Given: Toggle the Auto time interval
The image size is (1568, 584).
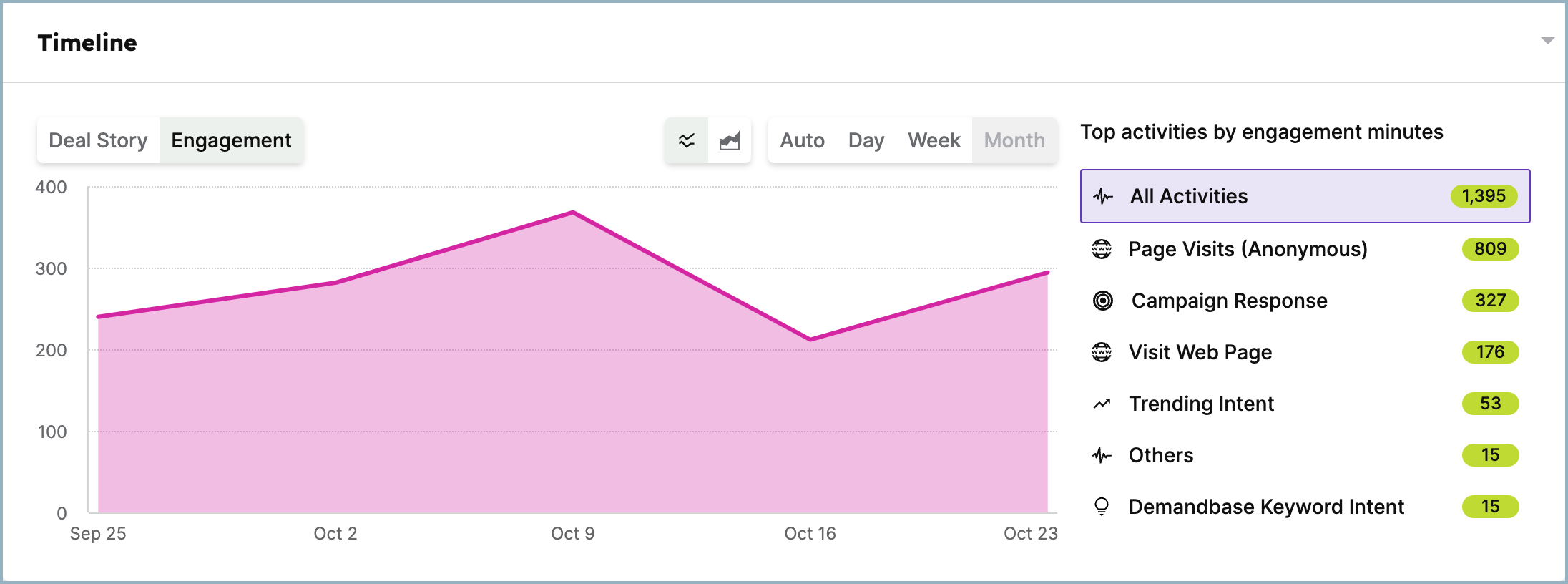Looking at the screenshot, I should [803, 140].
